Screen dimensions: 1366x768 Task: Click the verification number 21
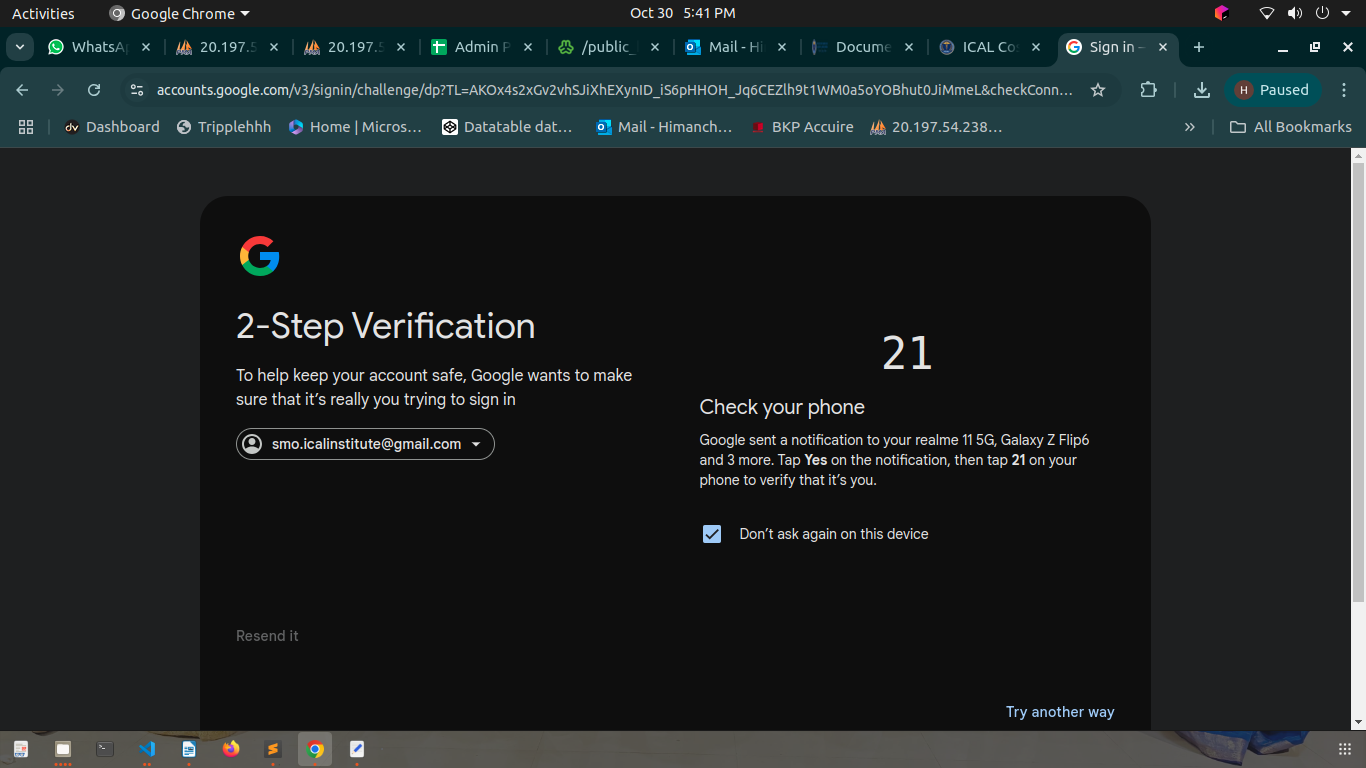click(x=907, y=353)
